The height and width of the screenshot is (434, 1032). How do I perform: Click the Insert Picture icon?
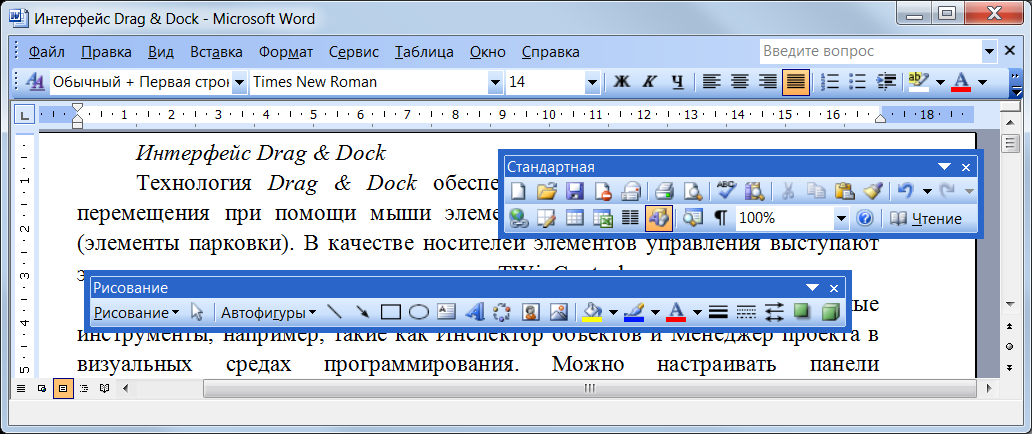point(558,312)
